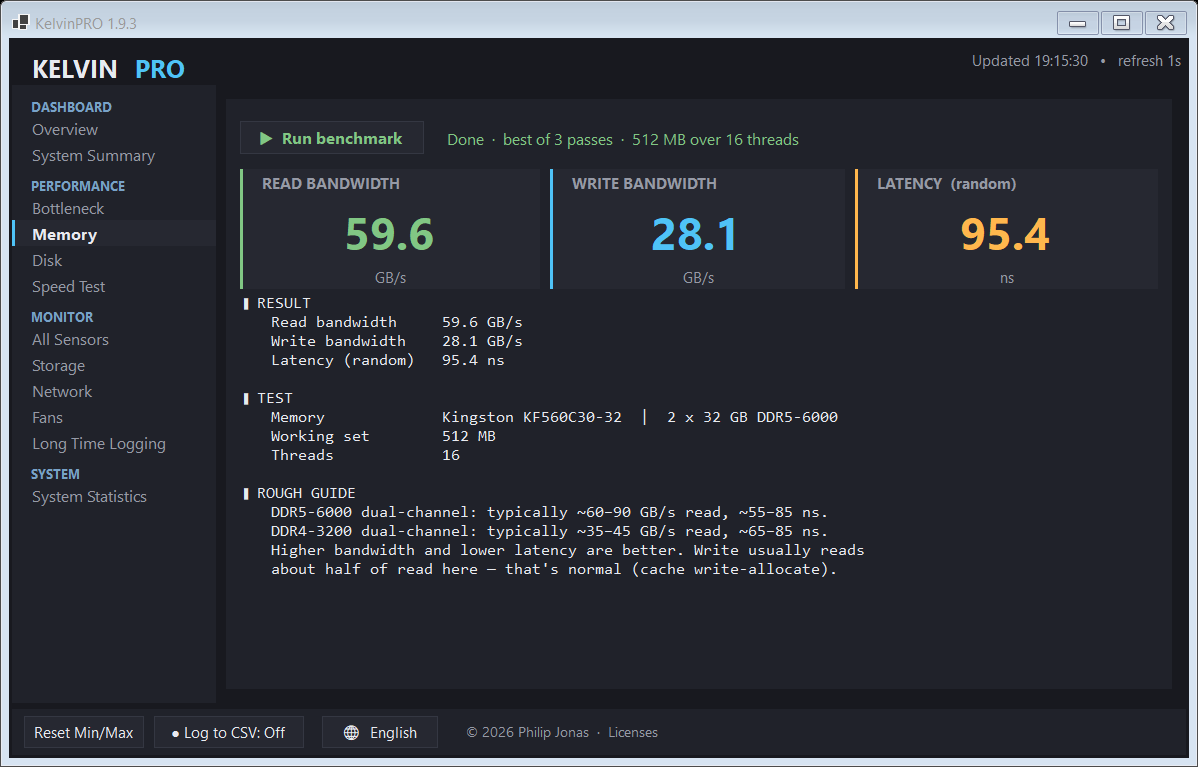Reset Min/Max values
Image resolution: width=1198 pixels, height=767 pixels.
[x=84, y=732]
